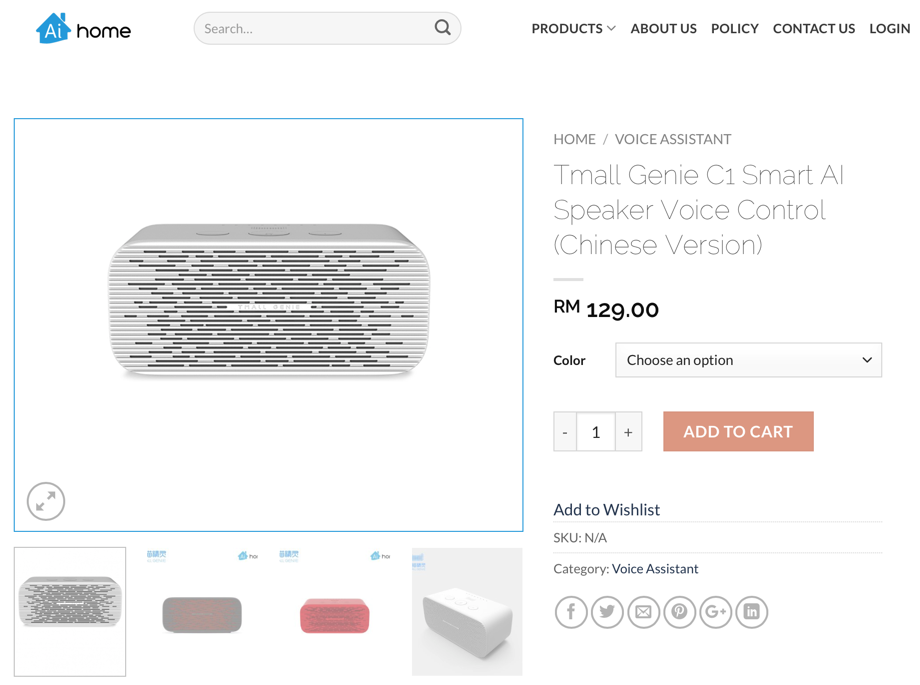
Task: Share product via email icon
Action: pos(643,612)
